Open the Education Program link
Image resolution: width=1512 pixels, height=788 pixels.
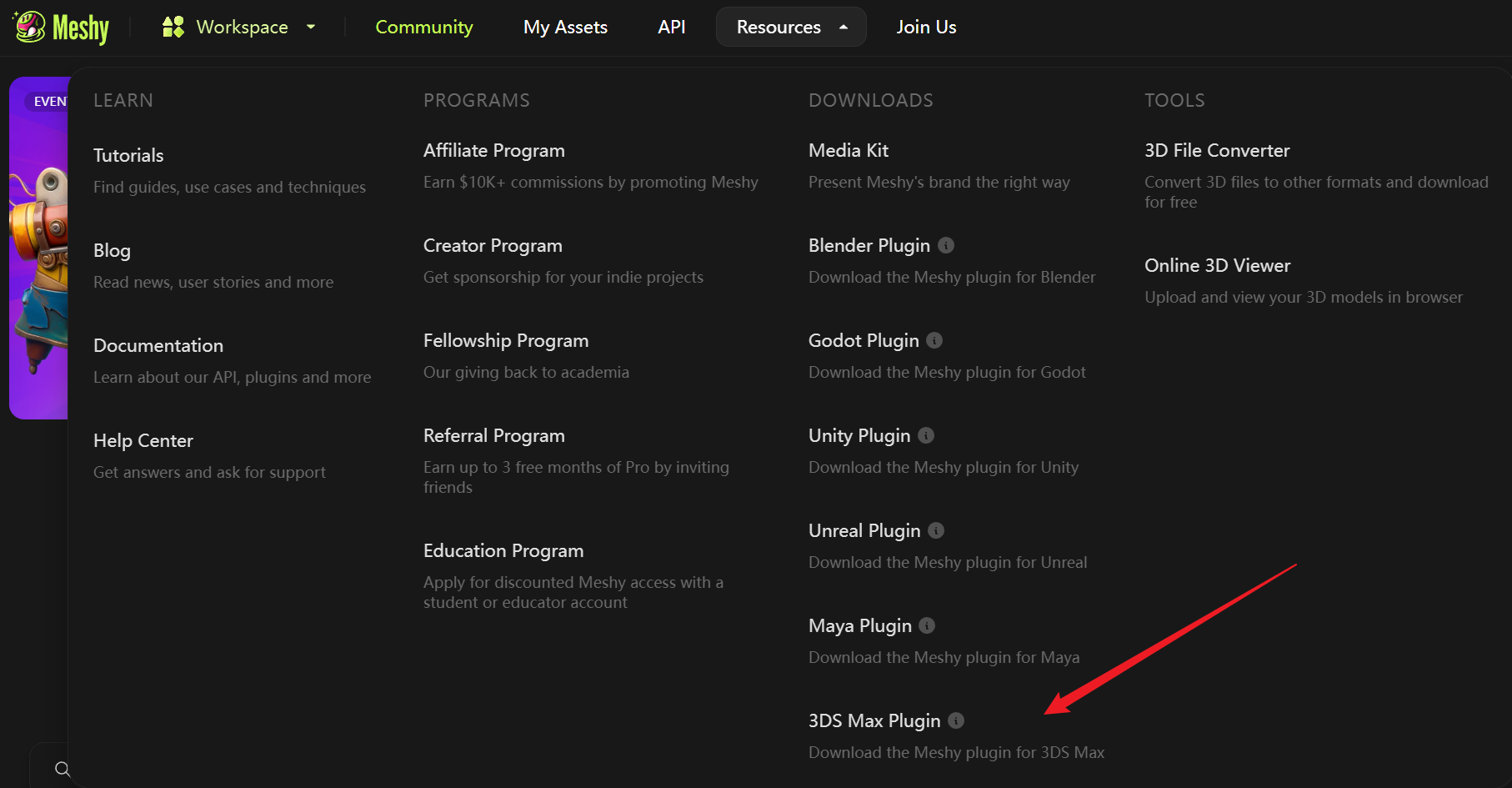[503, 550]
